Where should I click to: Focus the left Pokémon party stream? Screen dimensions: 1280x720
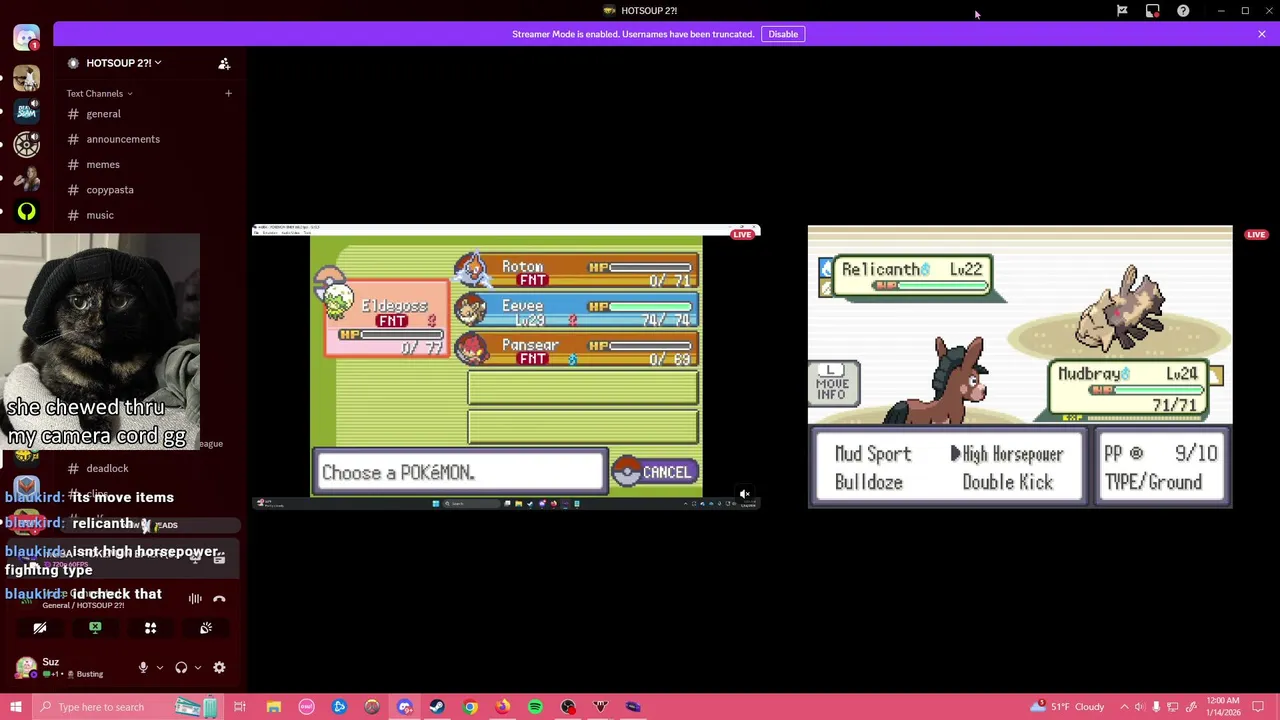[x=506, y=367]
